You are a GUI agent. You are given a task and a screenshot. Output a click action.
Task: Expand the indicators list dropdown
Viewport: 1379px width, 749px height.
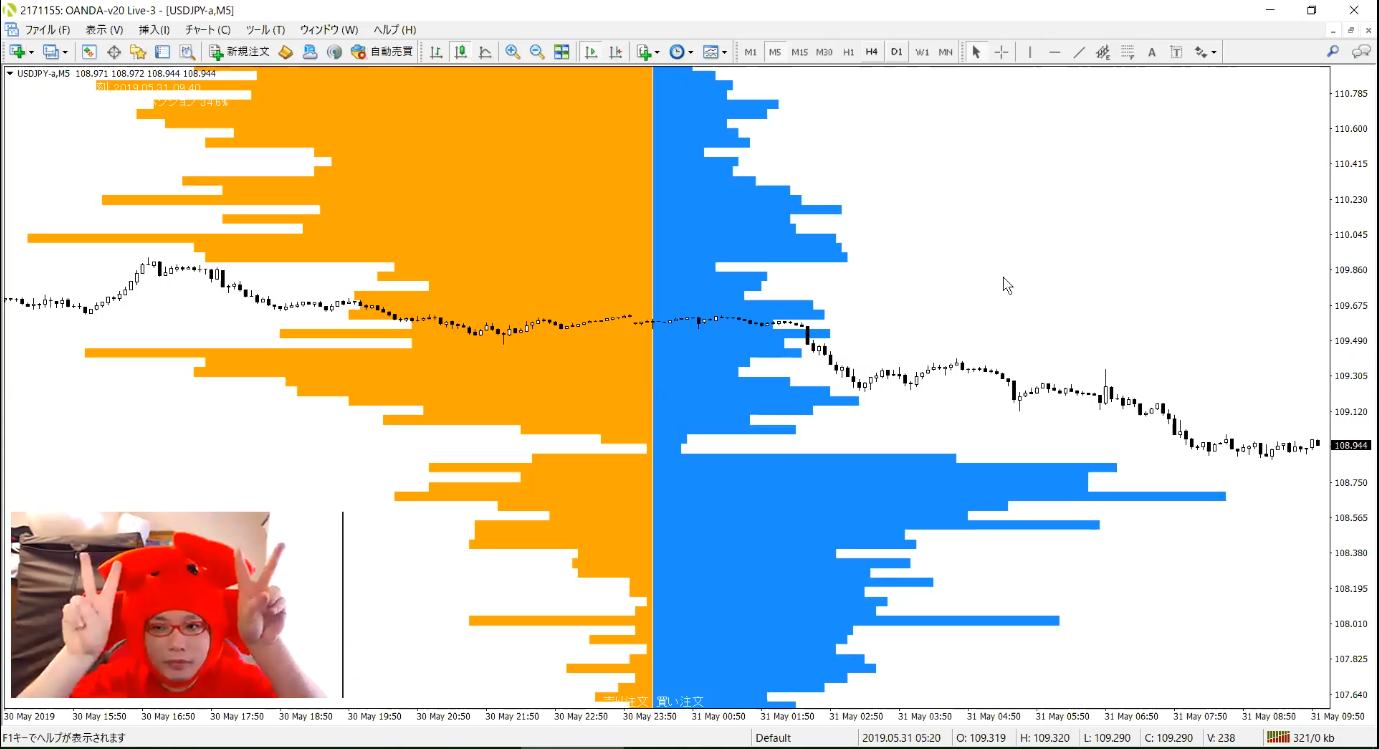click(x=657, y=52)
